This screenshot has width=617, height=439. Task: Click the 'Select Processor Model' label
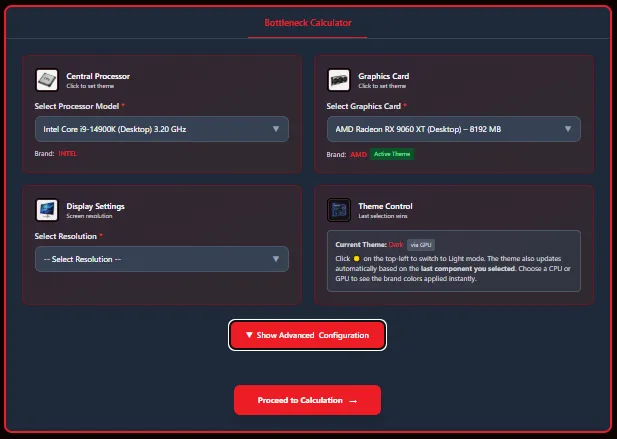tap(77, 106)
